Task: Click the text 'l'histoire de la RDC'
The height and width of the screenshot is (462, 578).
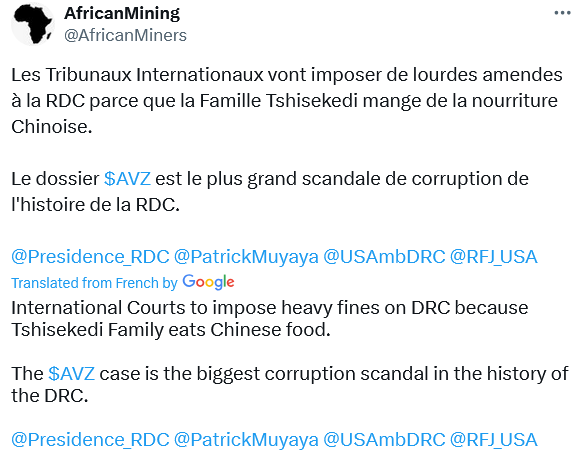Action: (95, 205)
